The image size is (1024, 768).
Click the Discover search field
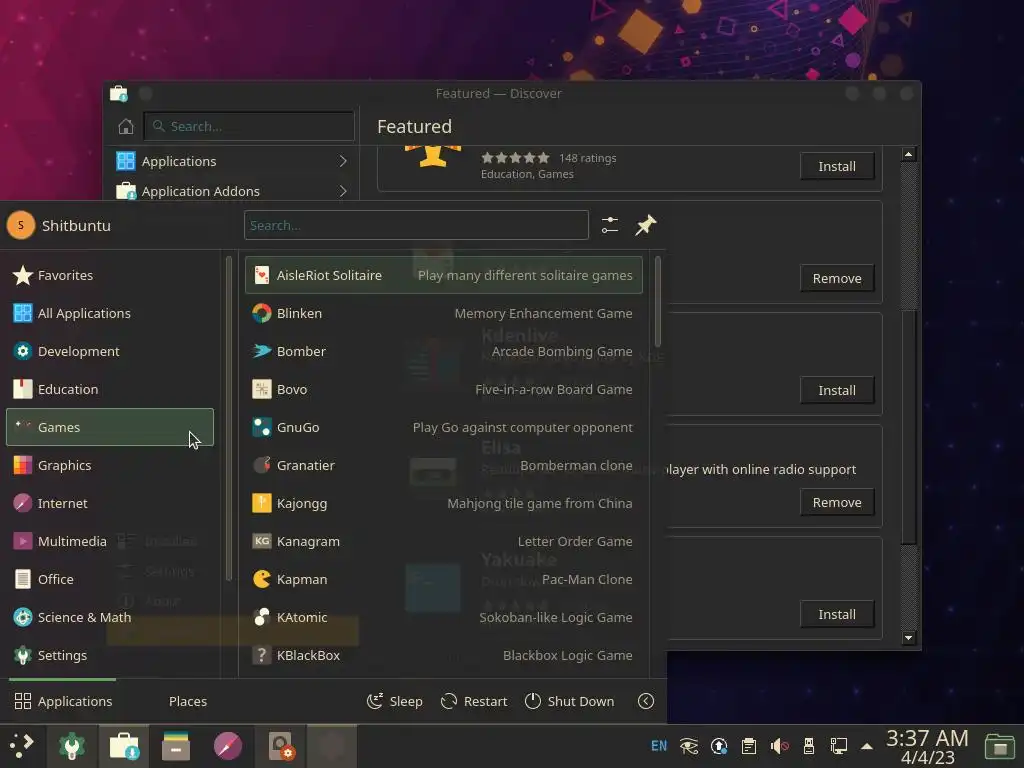click(x=249, y=126)
